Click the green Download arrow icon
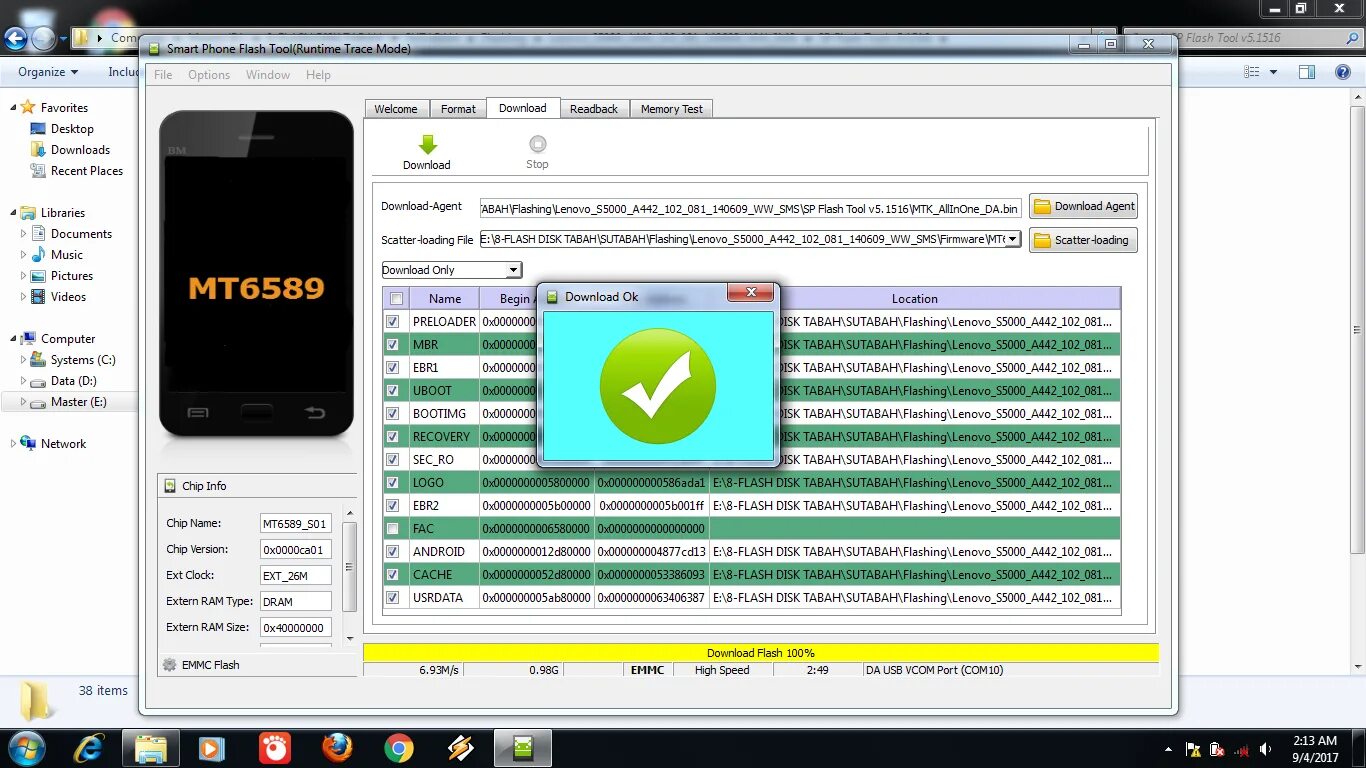The height and width of the screenshot is (768, 1366). pyautogui.click(x=427, y=144)
